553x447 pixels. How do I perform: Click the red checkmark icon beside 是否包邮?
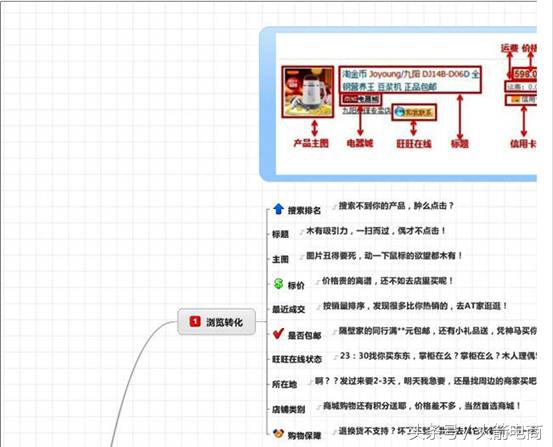coord(278,333)
